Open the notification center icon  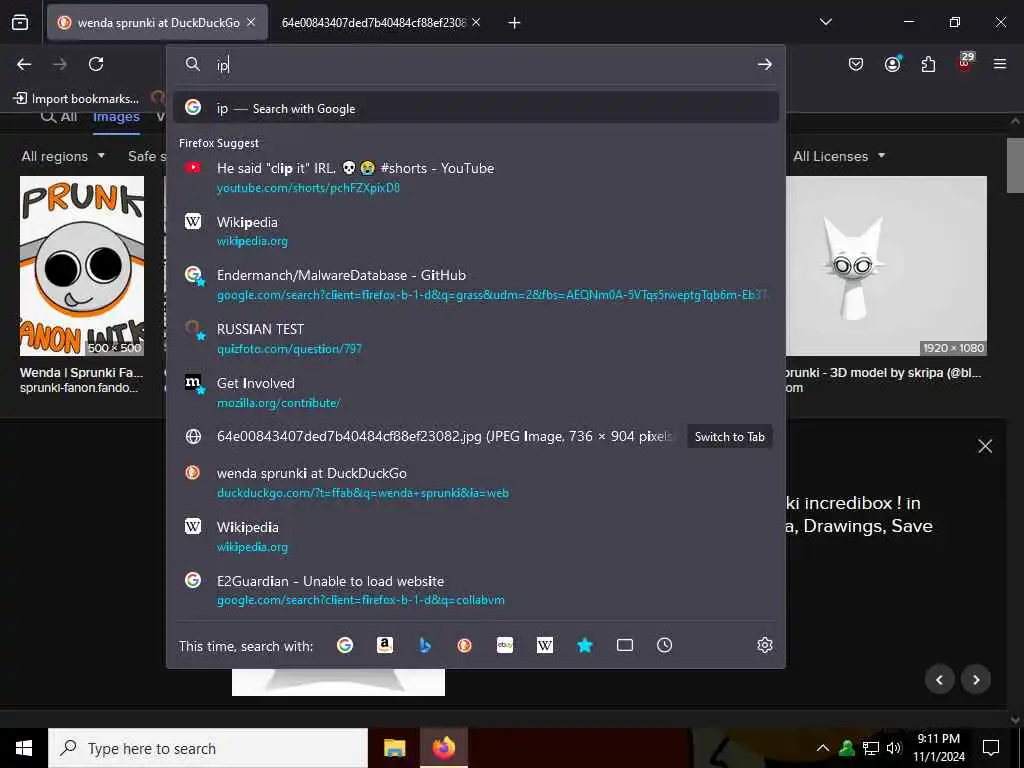tap(991, 748)
